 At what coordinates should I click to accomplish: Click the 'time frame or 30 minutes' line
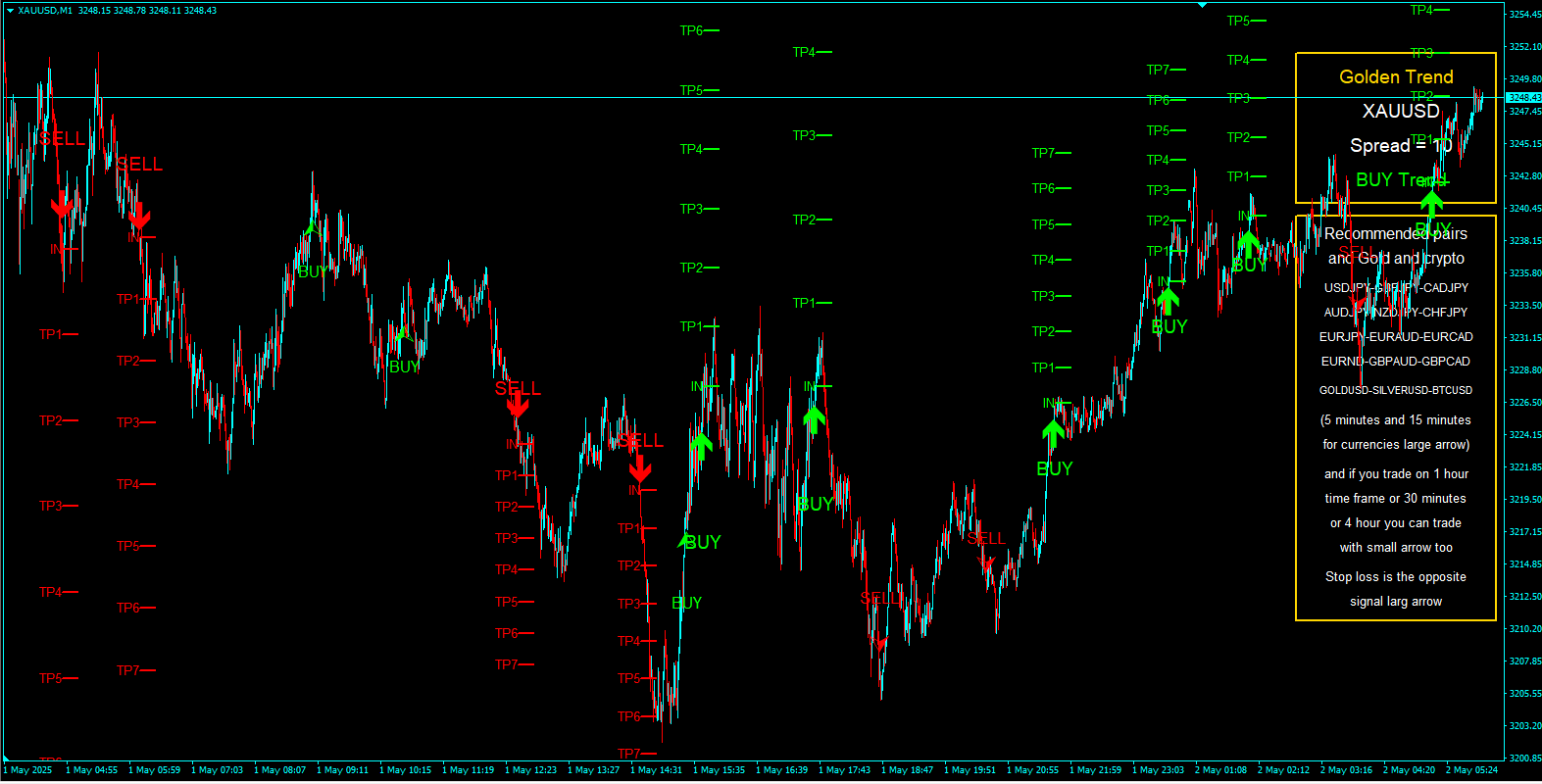pos(1396,498)
